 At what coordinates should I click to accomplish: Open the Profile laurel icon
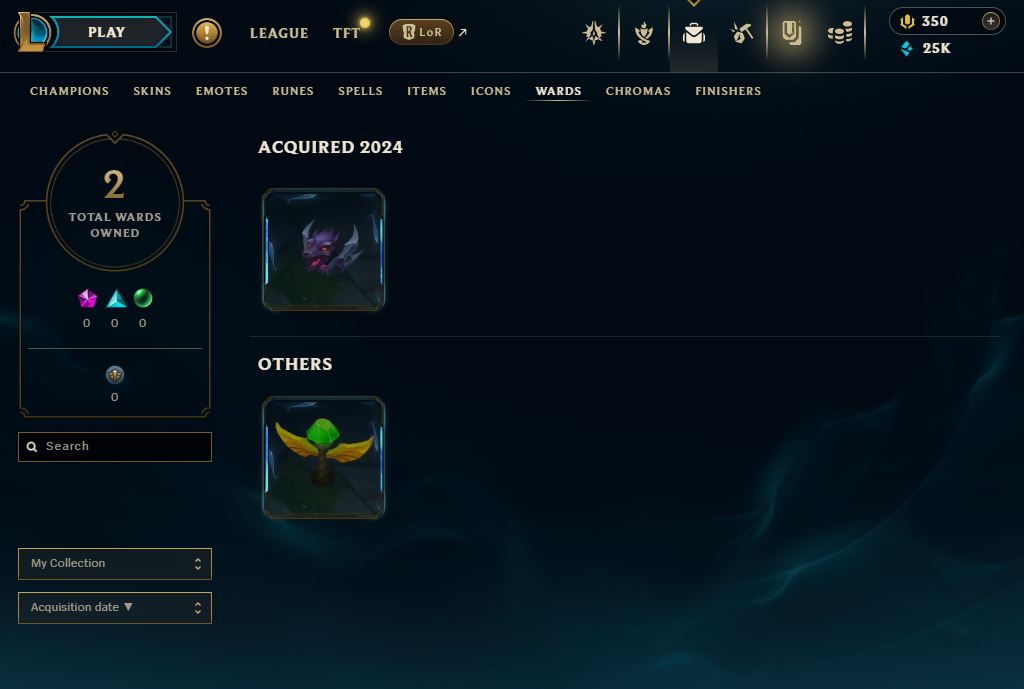coord(644,33)
